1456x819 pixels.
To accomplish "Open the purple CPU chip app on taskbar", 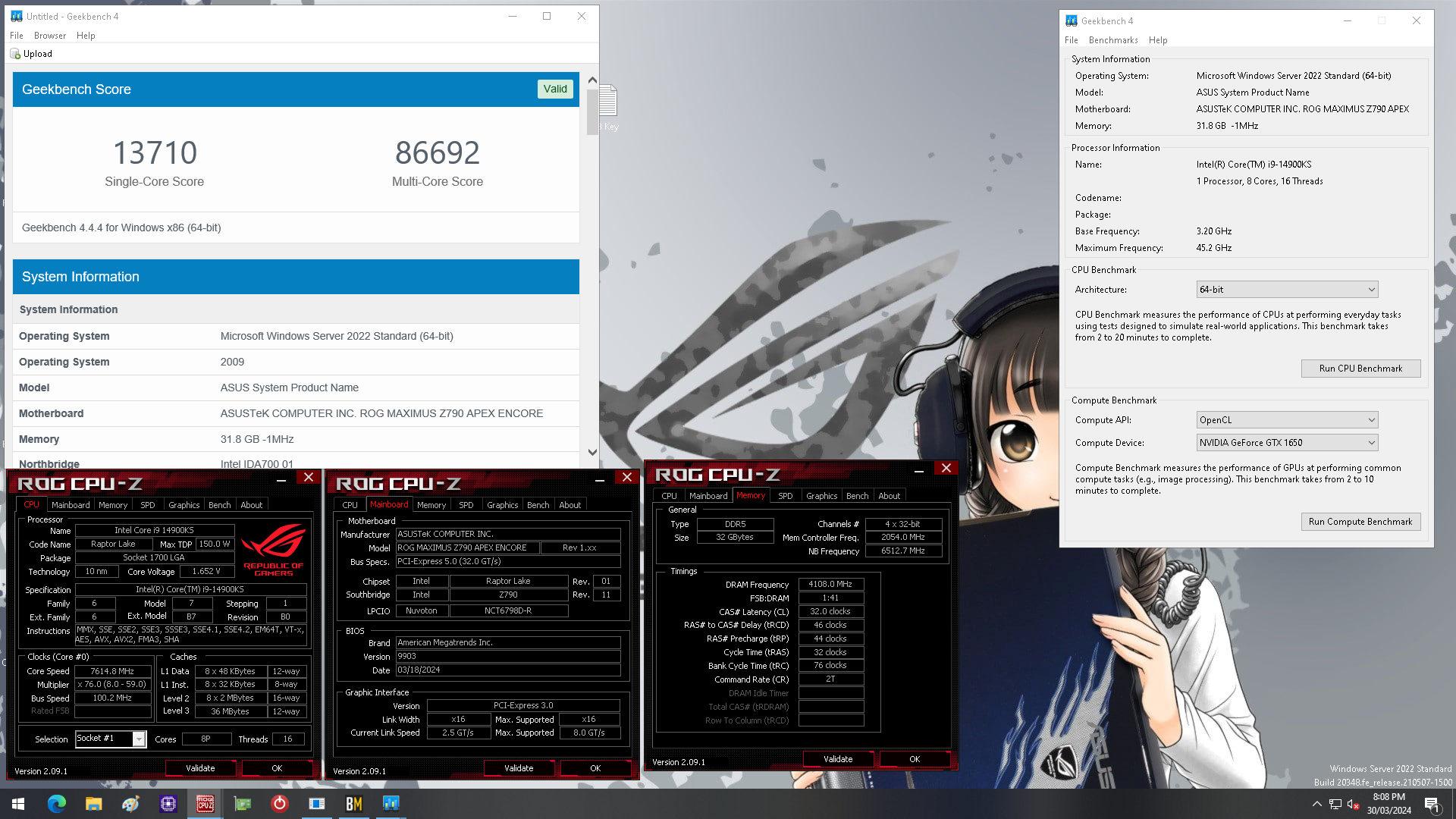I will click(168, 804).
